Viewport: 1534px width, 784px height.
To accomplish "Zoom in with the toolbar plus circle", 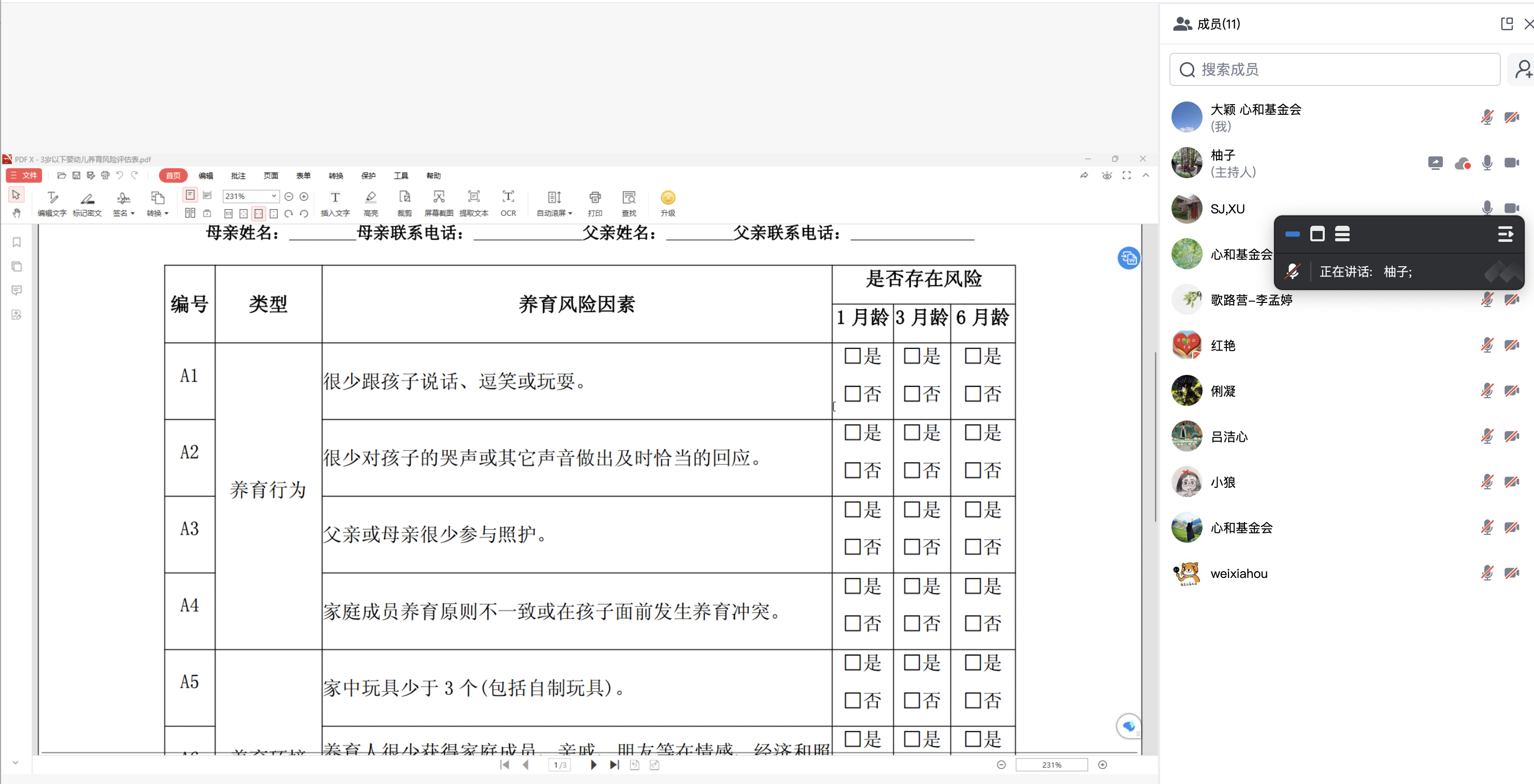I will (x=303, y=196).
